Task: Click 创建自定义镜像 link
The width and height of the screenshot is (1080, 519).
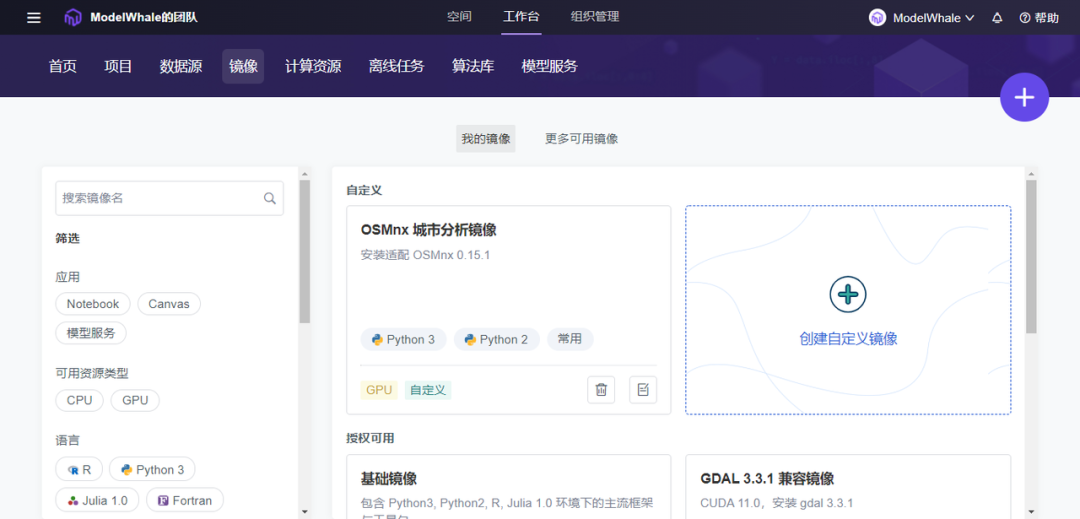Action: [848, 339]
